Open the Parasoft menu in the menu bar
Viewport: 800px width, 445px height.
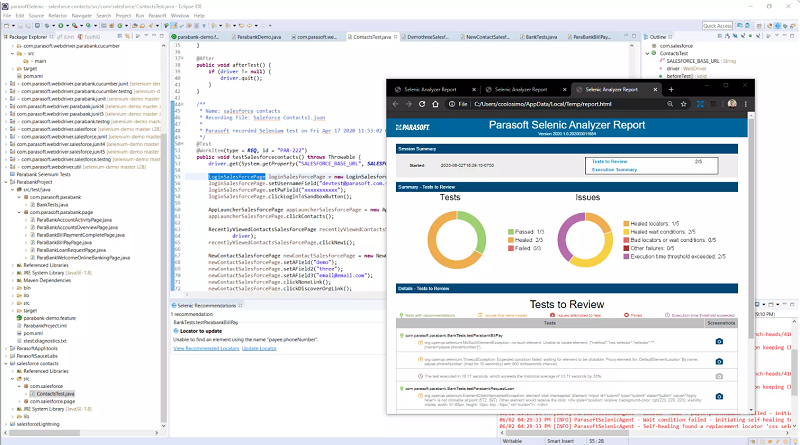click(x=157, y=16)
